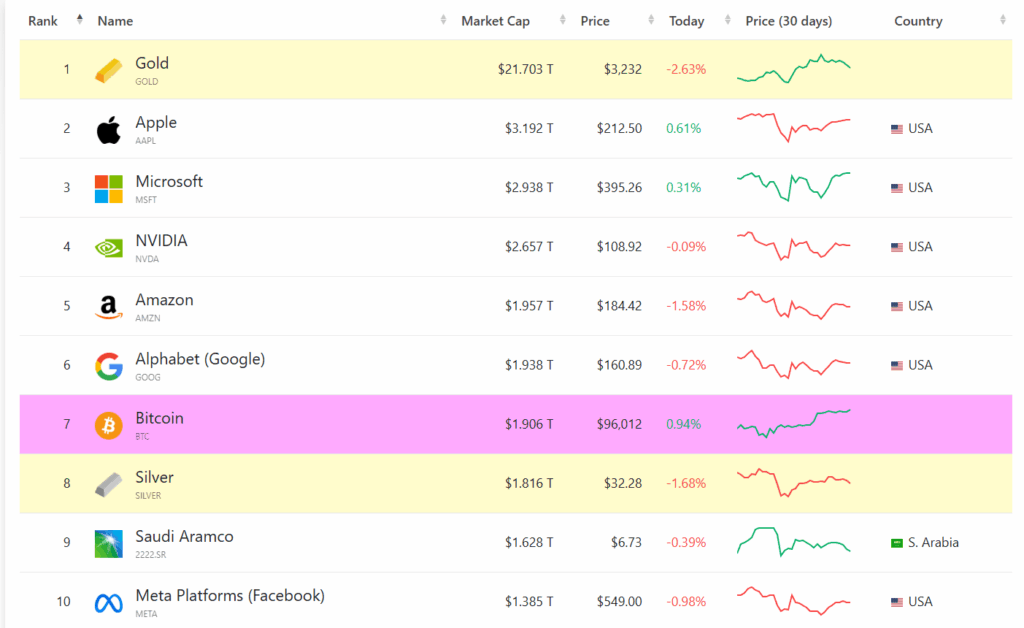
Task: Click the Amazon logo icon
Action: pyautogui.click(x=108, y=306)
